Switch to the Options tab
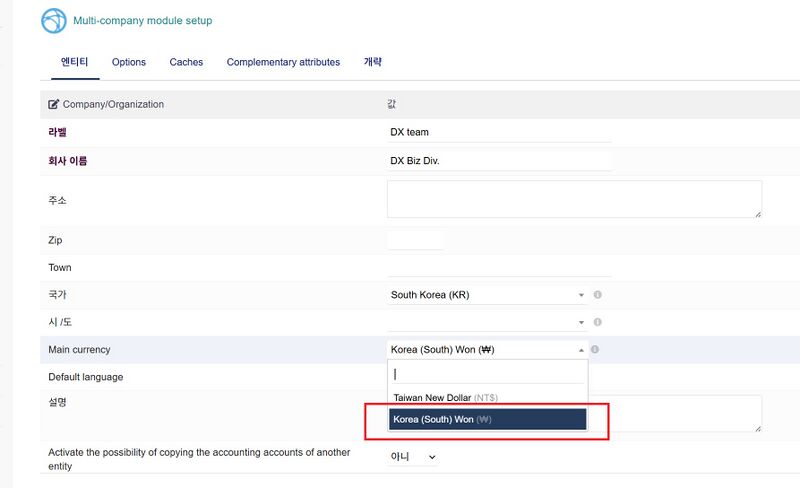Image resolution: width=800 pixels, height=488 pixels. pos(128,62)
